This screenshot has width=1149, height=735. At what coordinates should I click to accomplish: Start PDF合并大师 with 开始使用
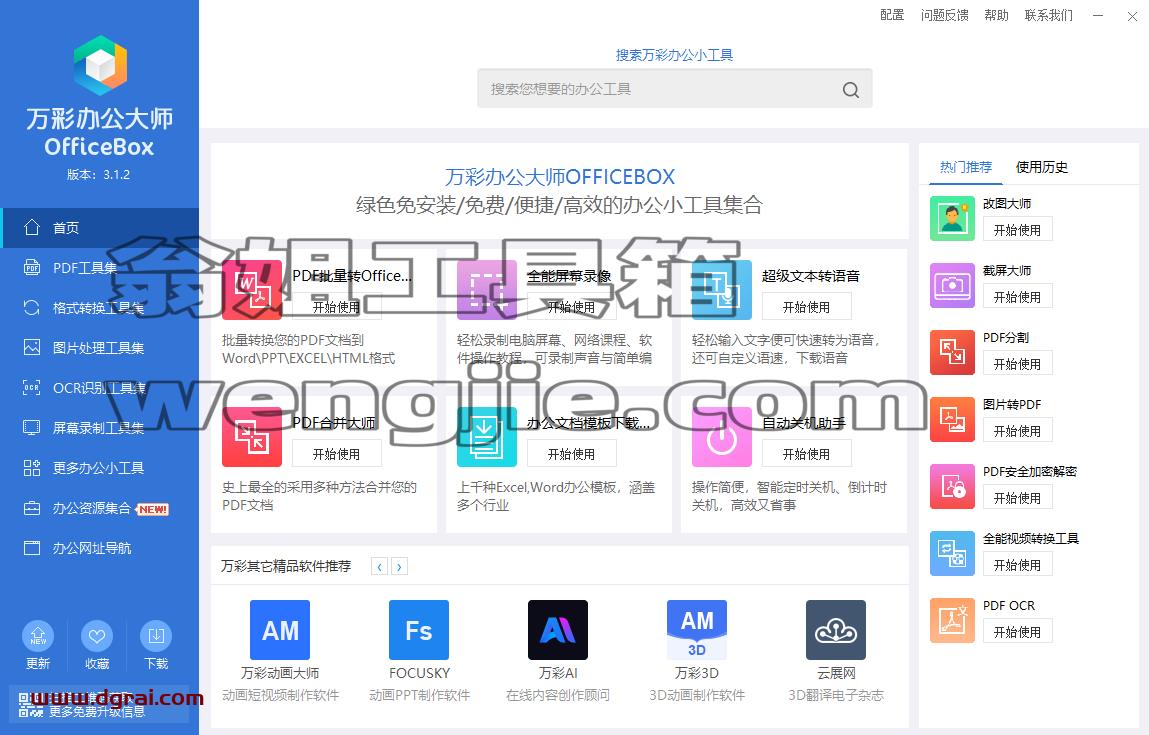click(x=336, y=454)
